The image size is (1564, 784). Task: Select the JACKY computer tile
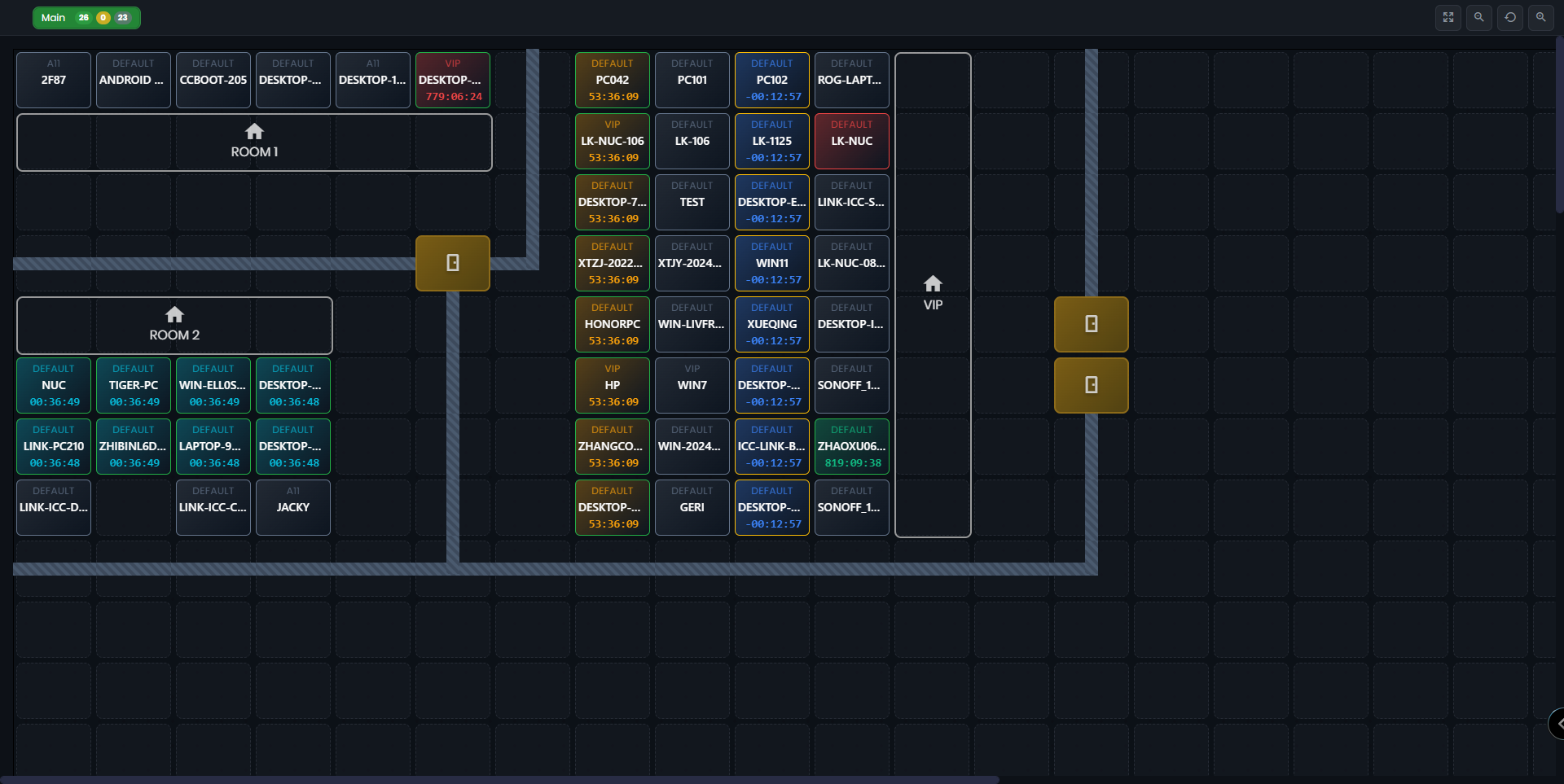point(293,507)
